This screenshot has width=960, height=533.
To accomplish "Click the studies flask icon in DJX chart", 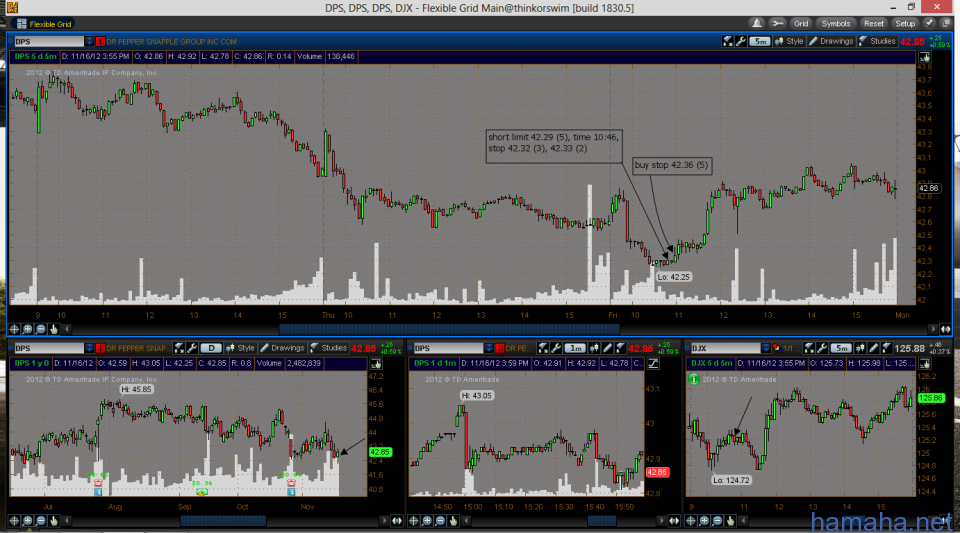I will click(887, 348).
